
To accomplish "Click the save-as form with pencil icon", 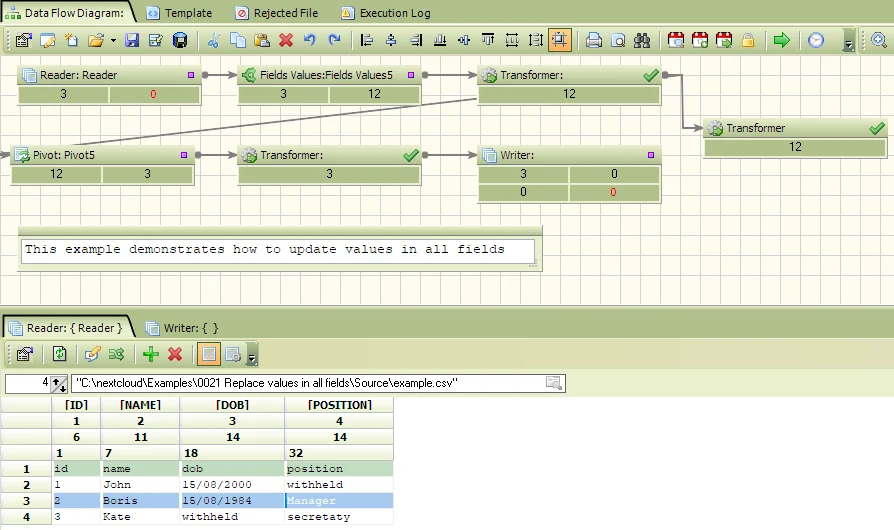I will [x=156, y=40].
